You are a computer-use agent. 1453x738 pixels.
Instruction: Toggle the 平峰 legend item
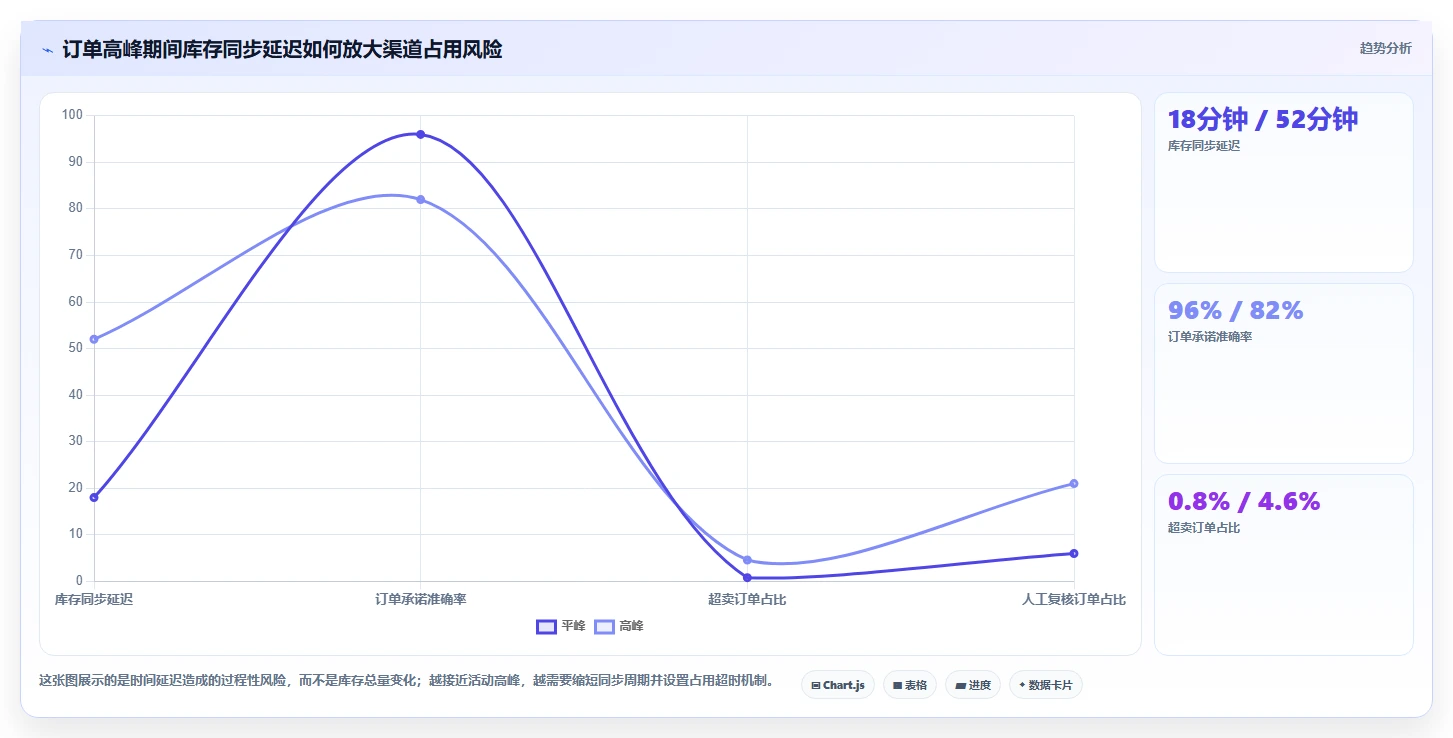561,626
